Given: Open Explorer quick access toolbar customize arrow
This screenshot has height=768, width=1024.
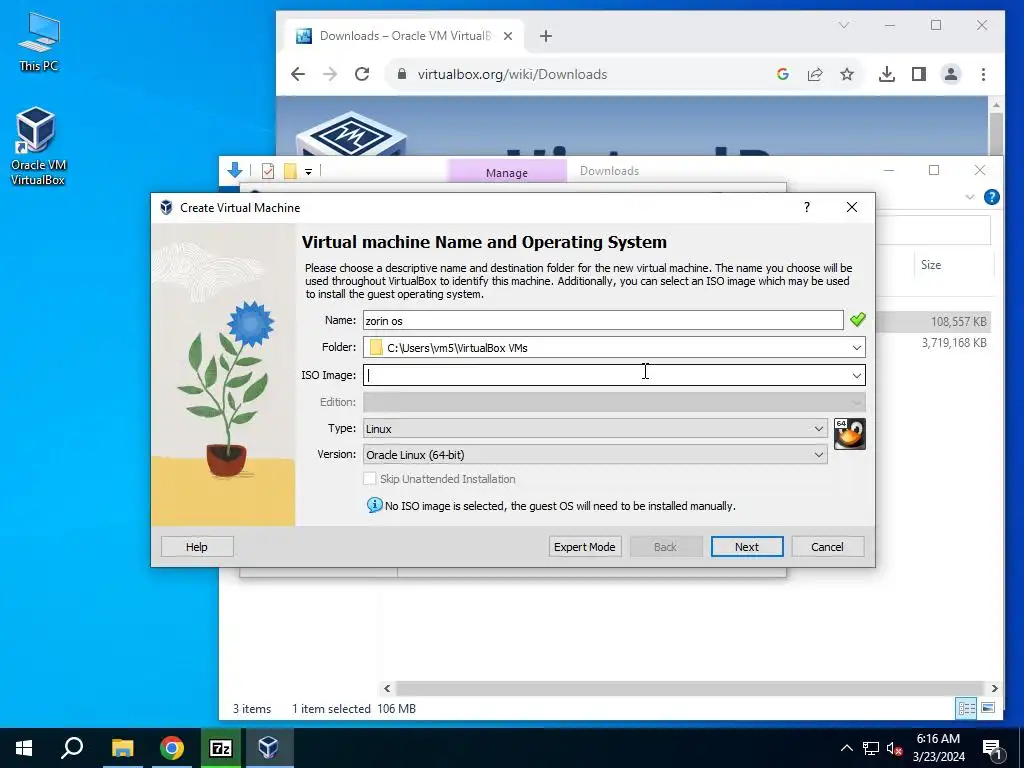Looking at the screenshot, I should pos(308,171).
